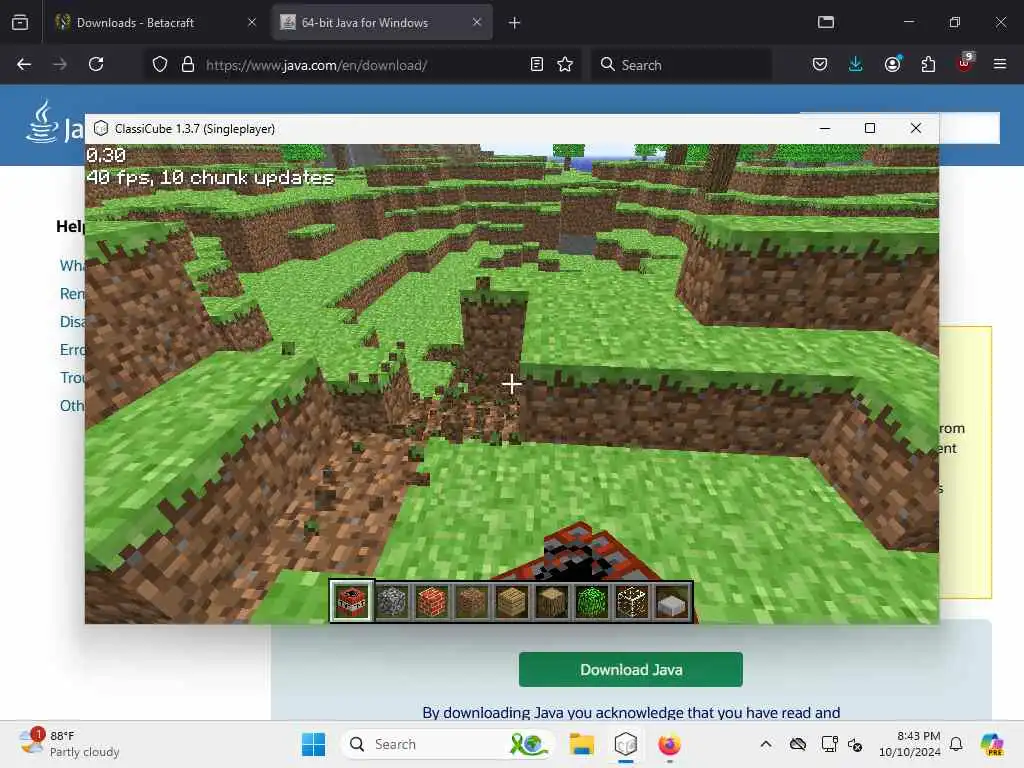Open Firefox application hamburger menu

coord(1000,64)
